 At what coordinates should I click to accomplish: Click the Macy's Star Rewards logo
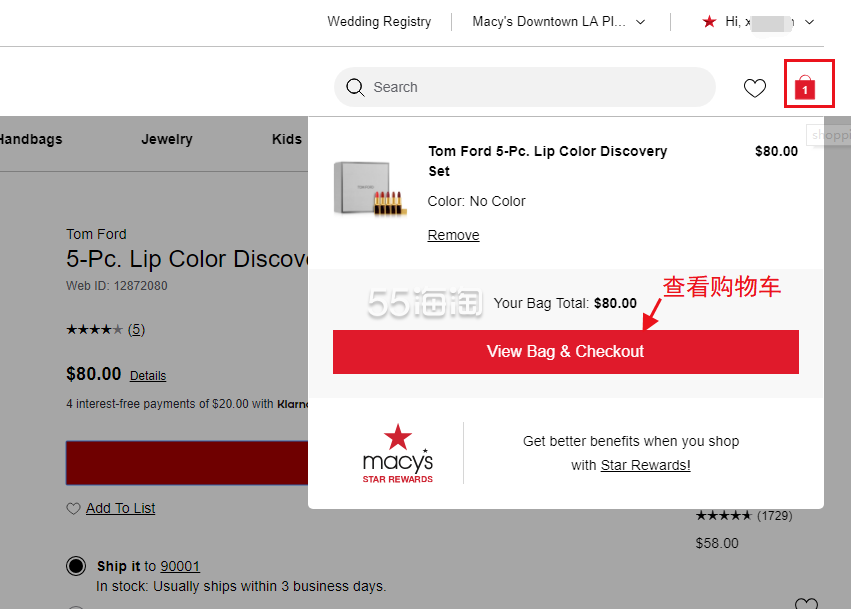(398, 454)
